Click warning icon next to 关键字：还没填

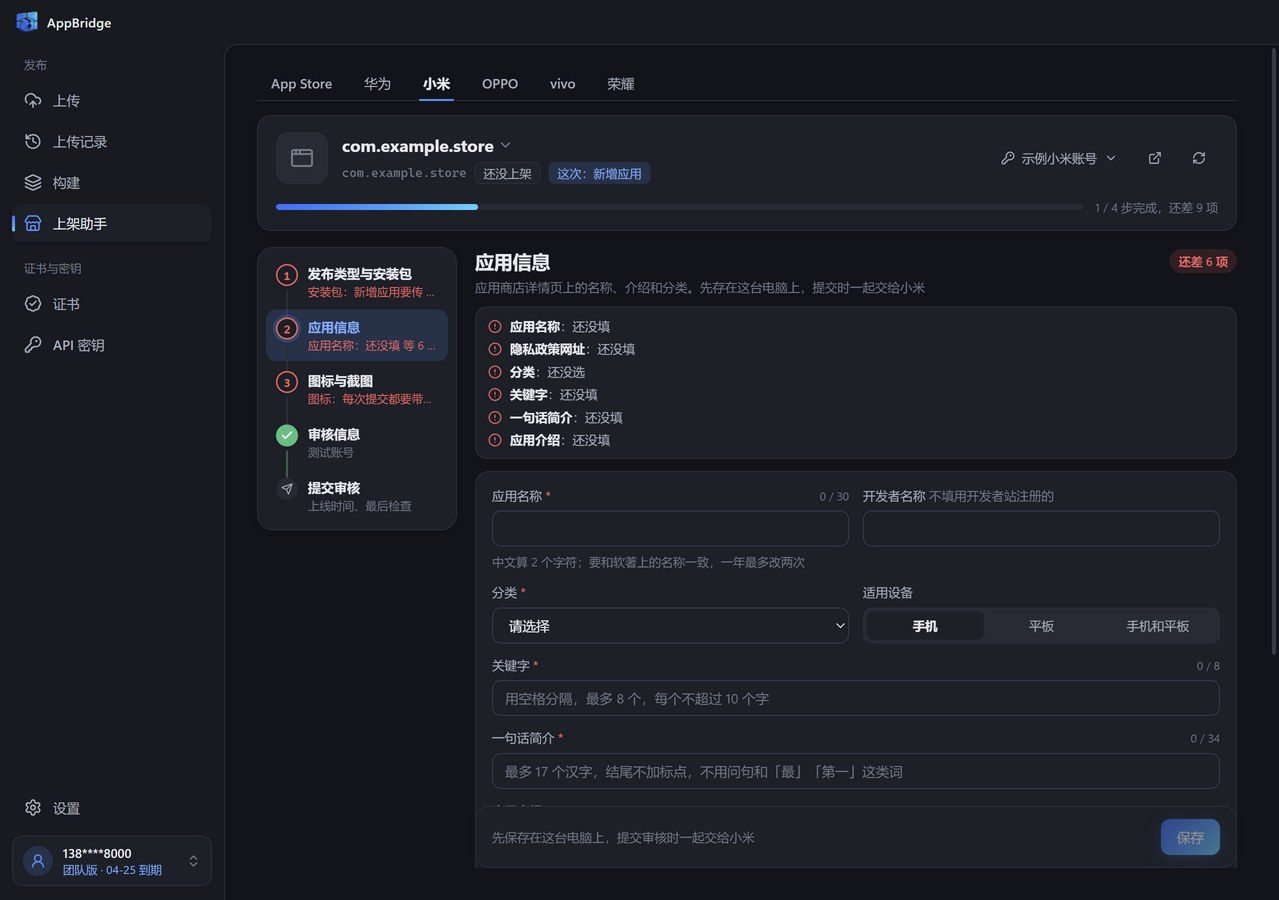pos(495,395)
